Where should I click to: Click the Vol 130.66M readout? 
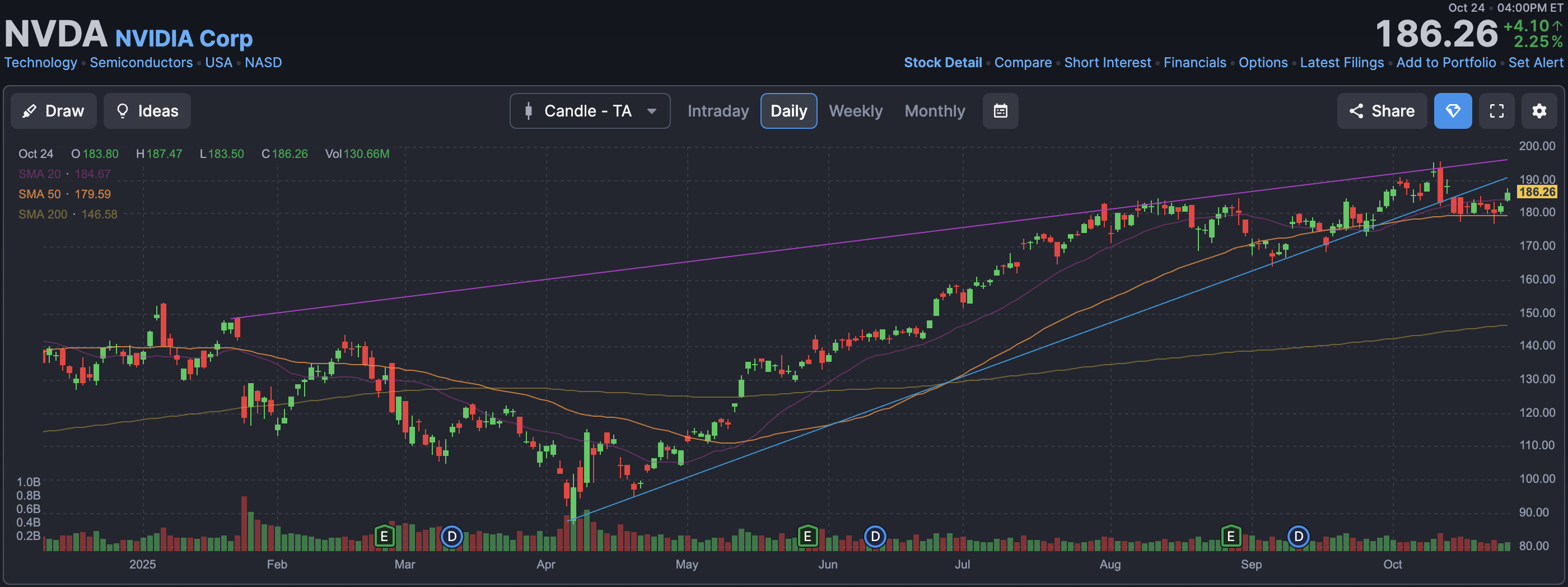(x=357, y=154)
